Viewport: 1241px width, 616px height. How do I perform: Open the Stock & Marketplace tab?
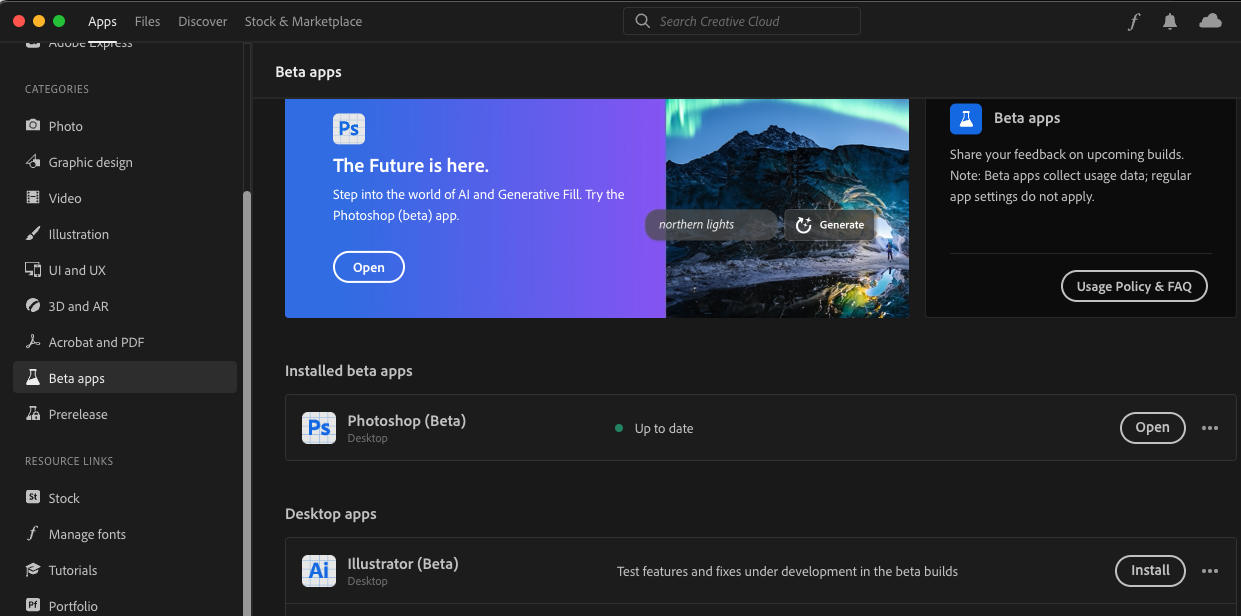[301, 20]
